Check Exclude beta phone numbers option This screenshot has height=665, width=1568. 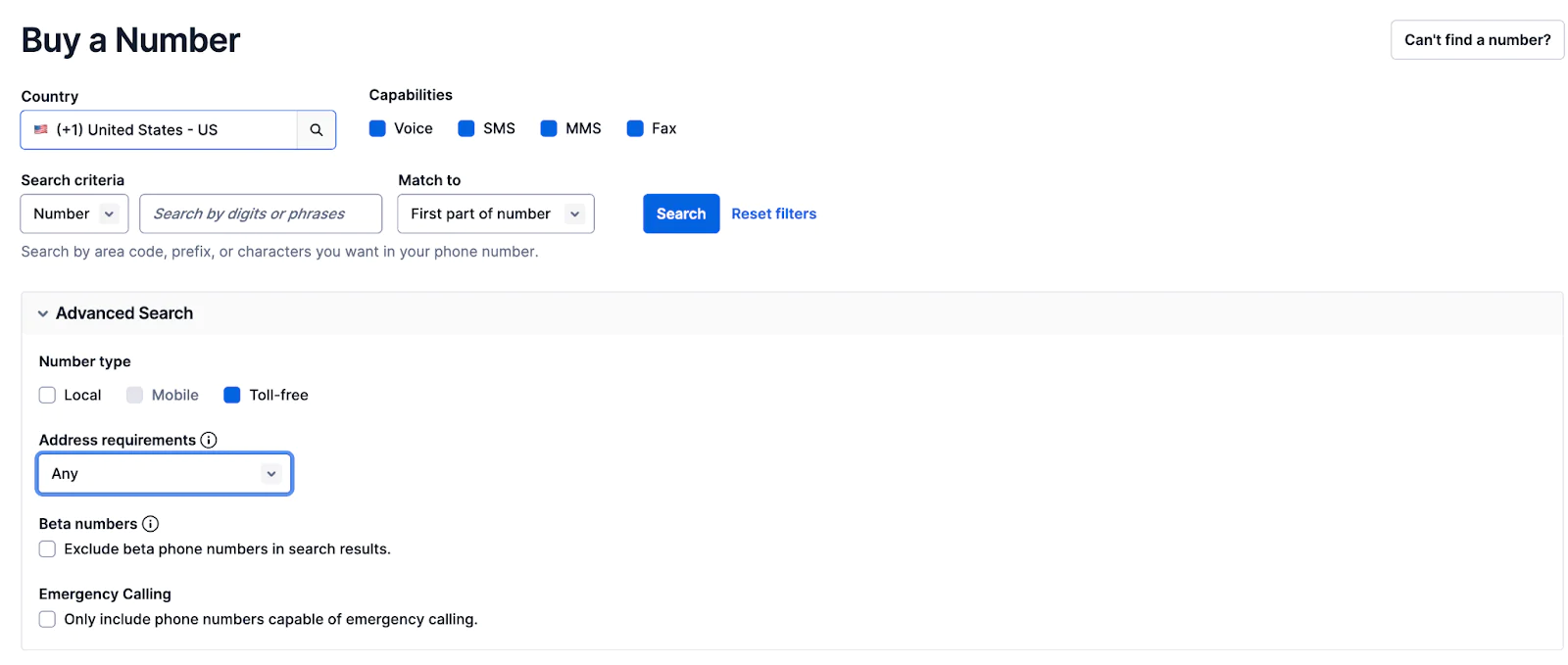(x=47, y=549)
